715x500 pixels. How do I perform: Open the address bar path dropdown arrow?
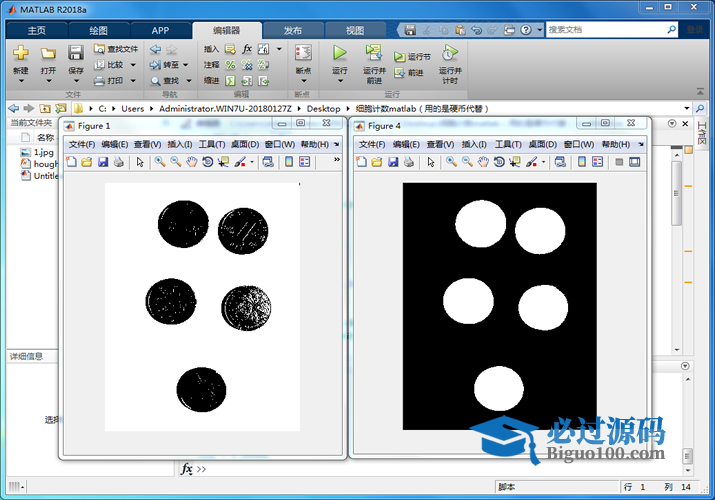(686, 108)
